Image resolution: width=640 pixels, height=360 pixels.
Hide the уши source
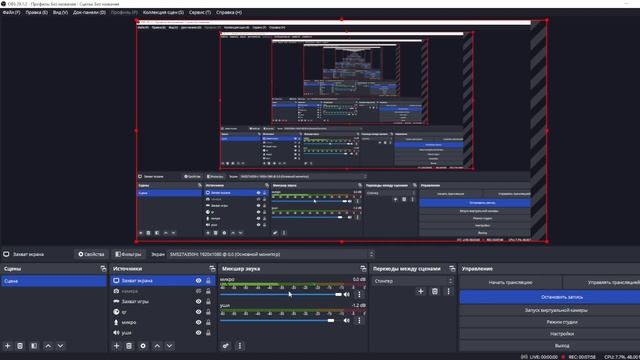(198, 333)
